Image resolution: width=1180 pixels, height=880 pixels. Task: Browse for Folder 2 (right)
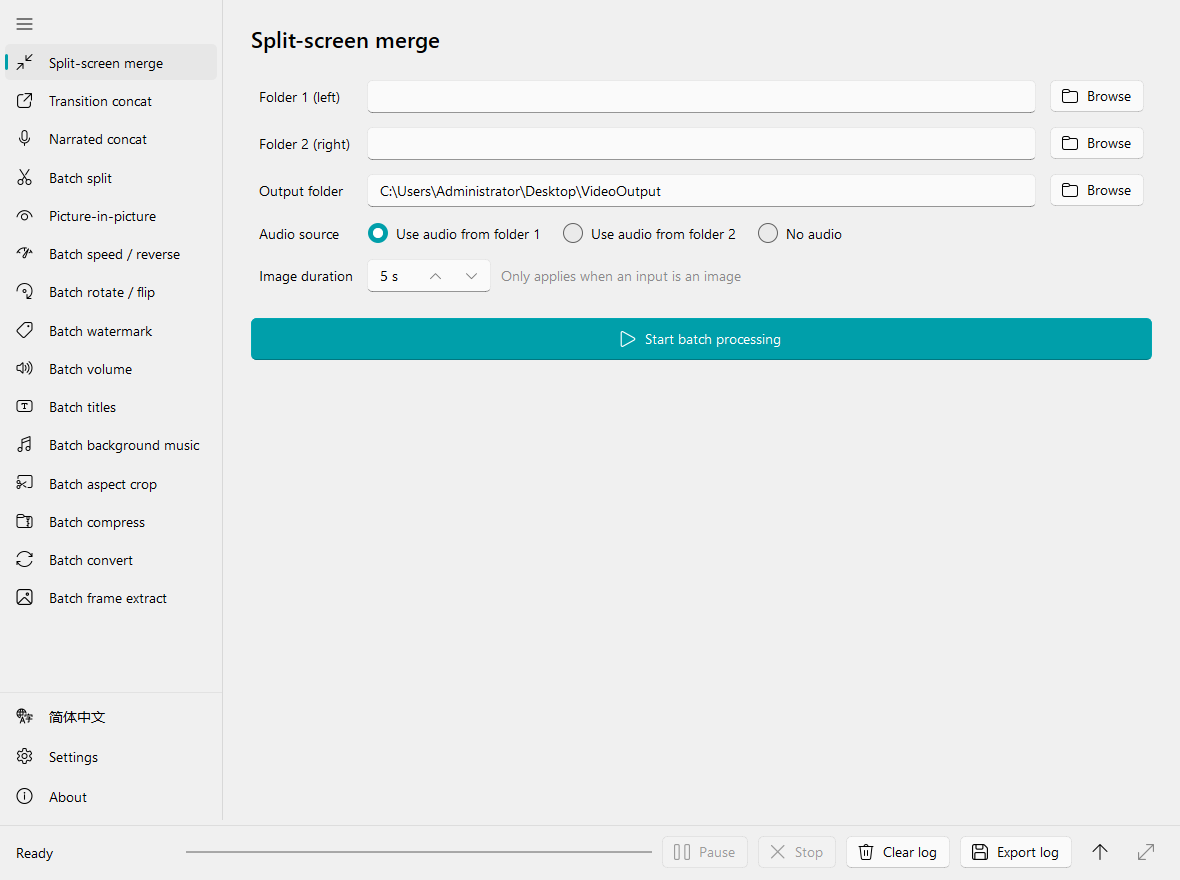click(x=1096, y=143)
